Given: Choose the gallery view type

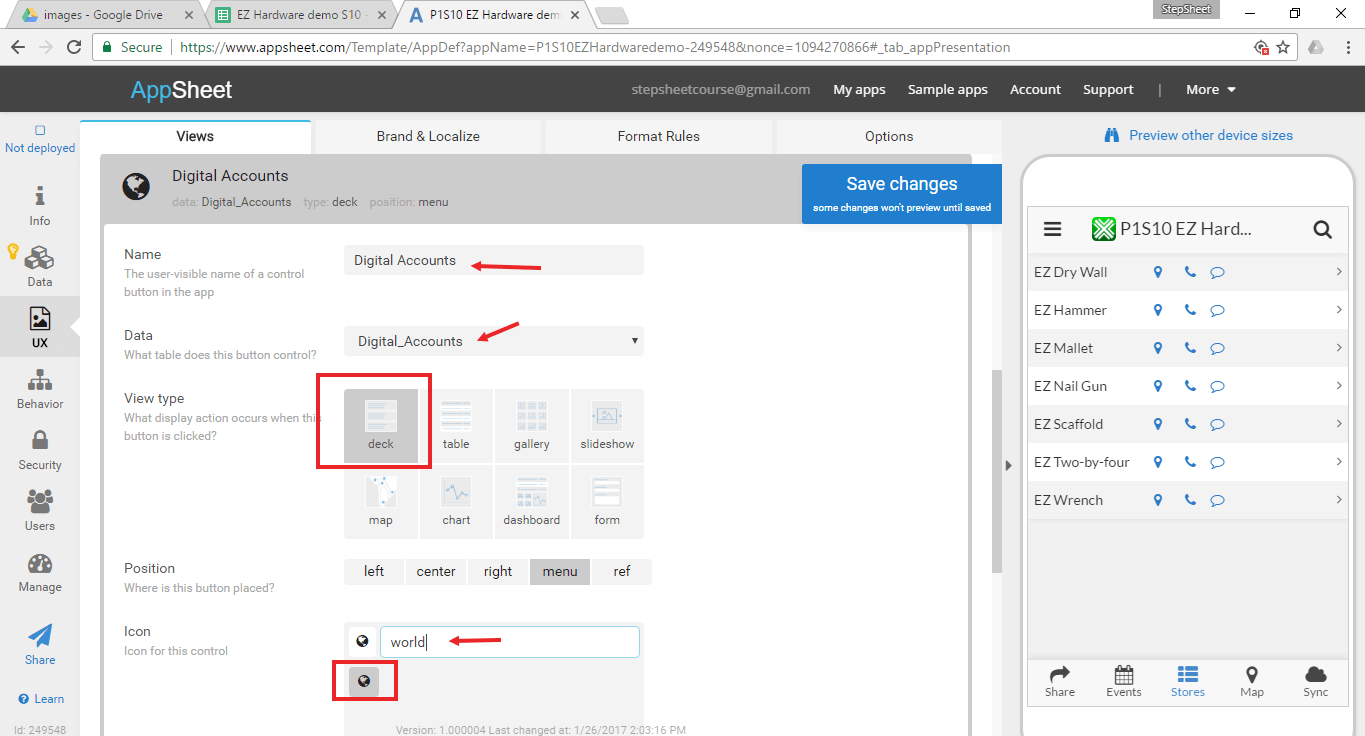Looking at the screenshot, I should [532, 426].
